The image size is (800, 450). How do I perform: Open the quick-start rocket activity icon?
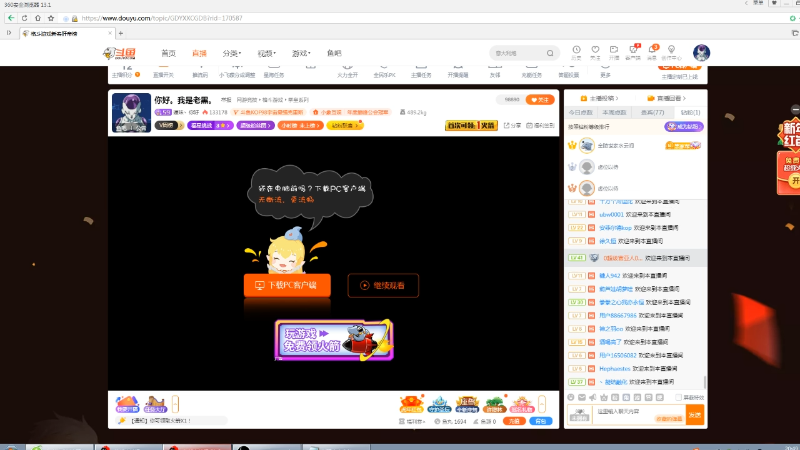127,404
